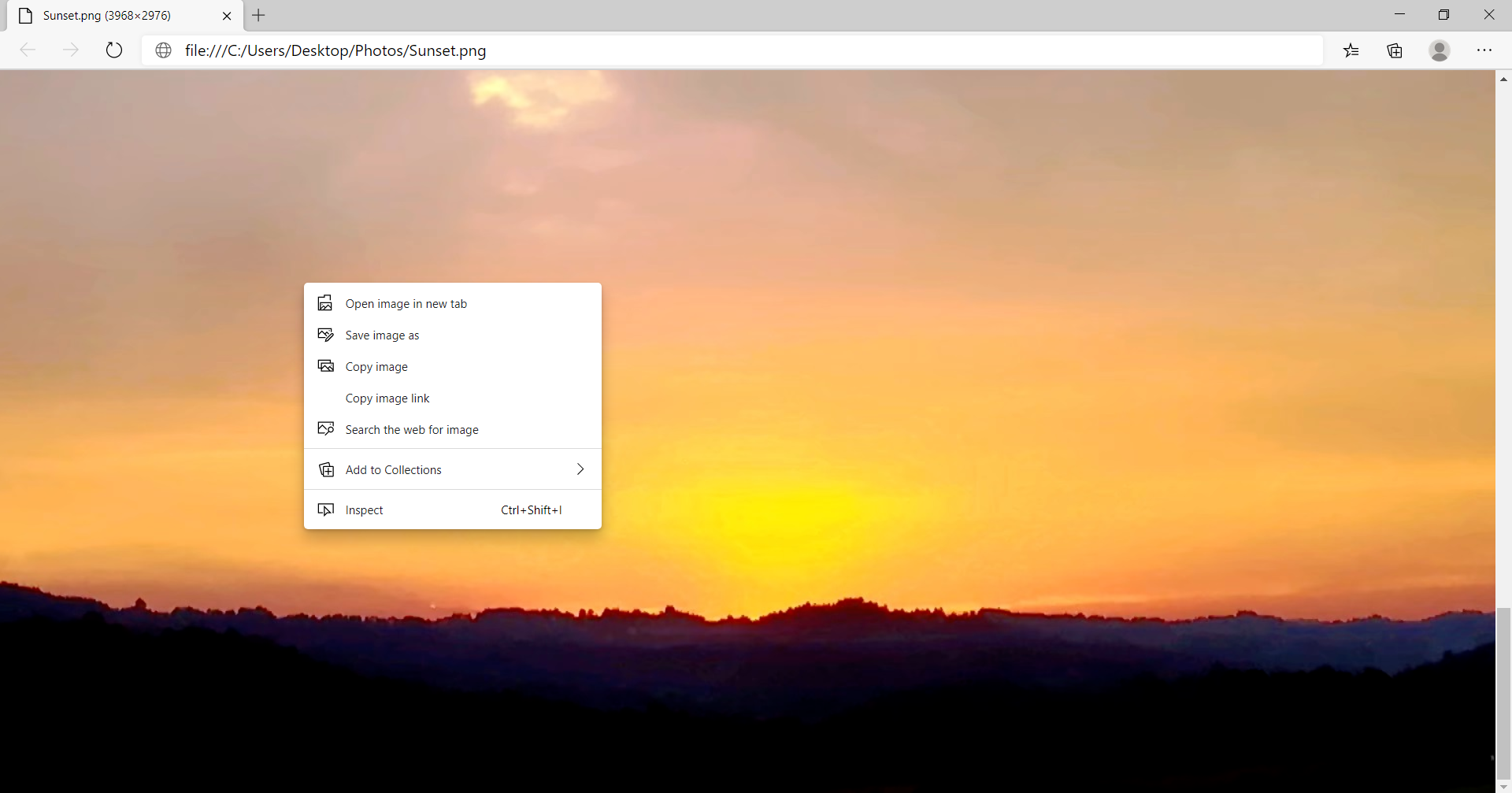Select Copy image from context menu

tap(376, 367)
